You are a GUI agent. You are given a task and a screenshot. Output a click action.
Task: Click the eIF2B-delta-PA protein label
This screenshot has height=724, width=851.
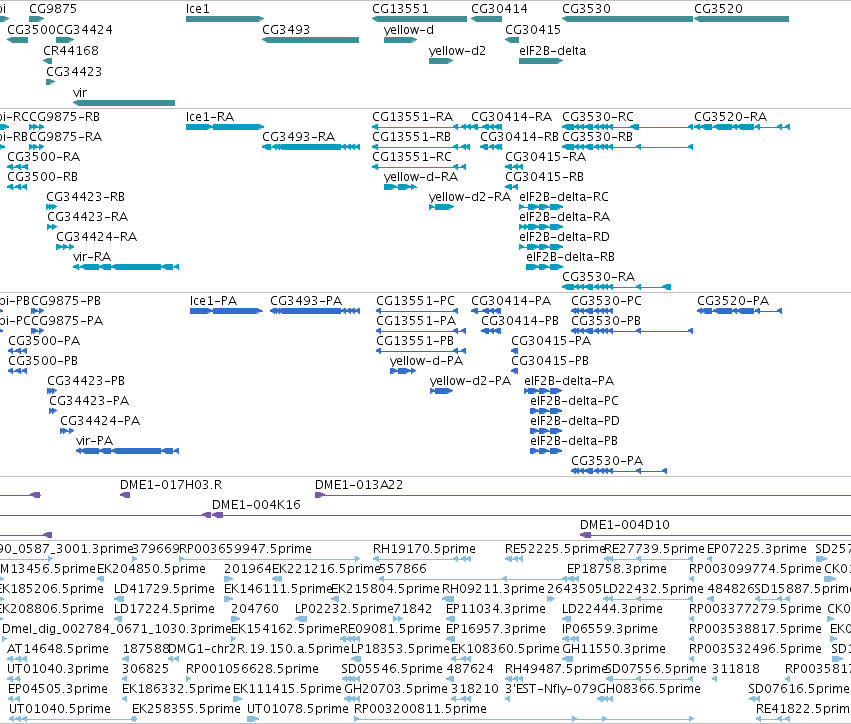[569, 380]
